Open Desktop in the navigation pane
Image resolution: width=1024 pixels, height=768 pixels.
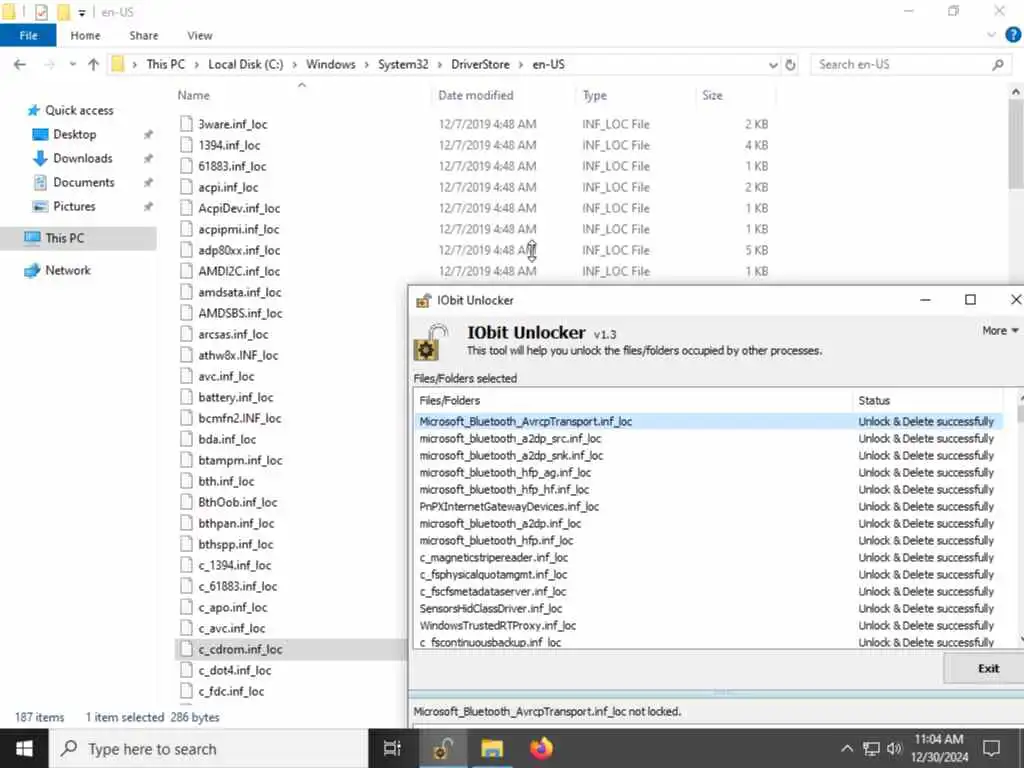(74, 134)
